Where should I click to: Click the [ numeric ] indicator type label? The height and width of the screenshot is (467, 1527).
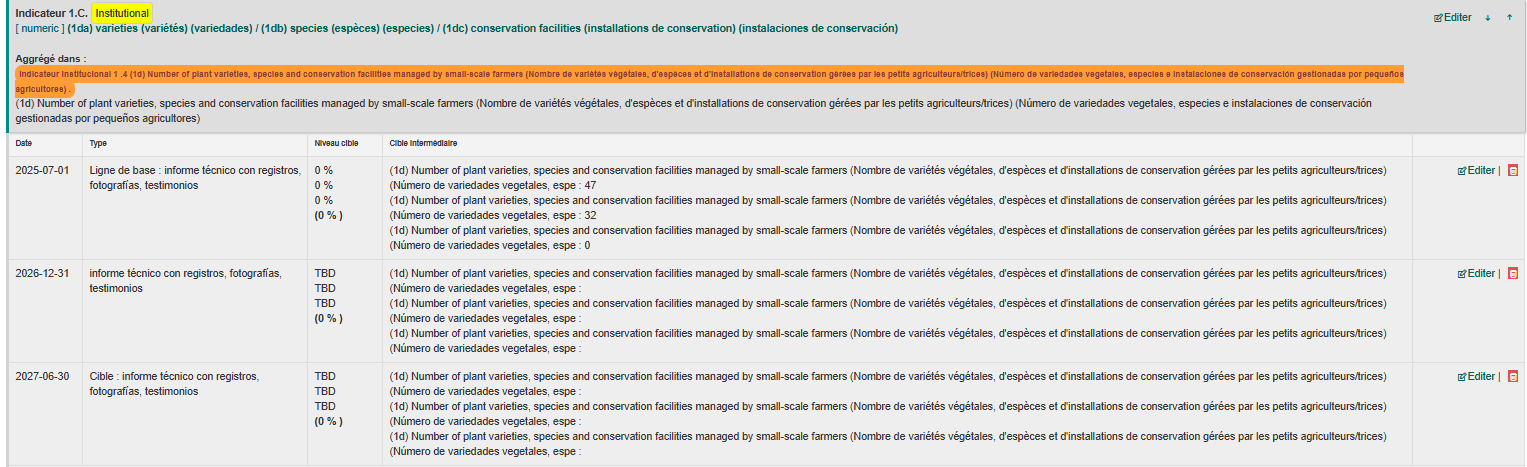pyautogui.click(x=40, y=28)
